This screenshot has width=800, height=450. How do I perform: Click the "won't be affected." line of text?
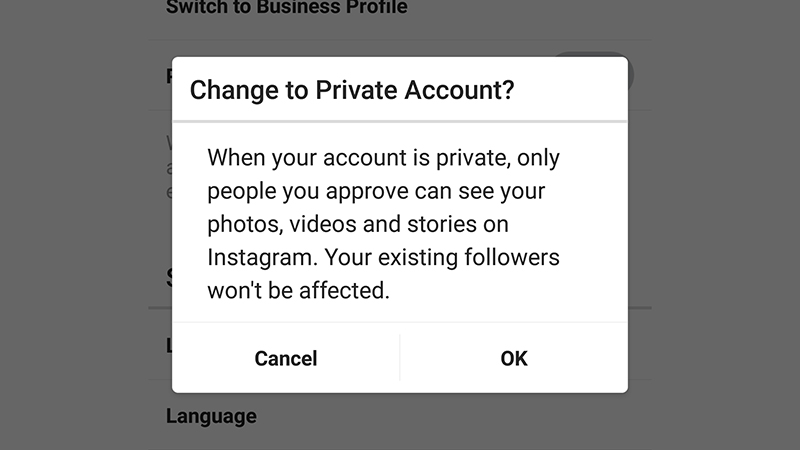click(x=298, y=291)
